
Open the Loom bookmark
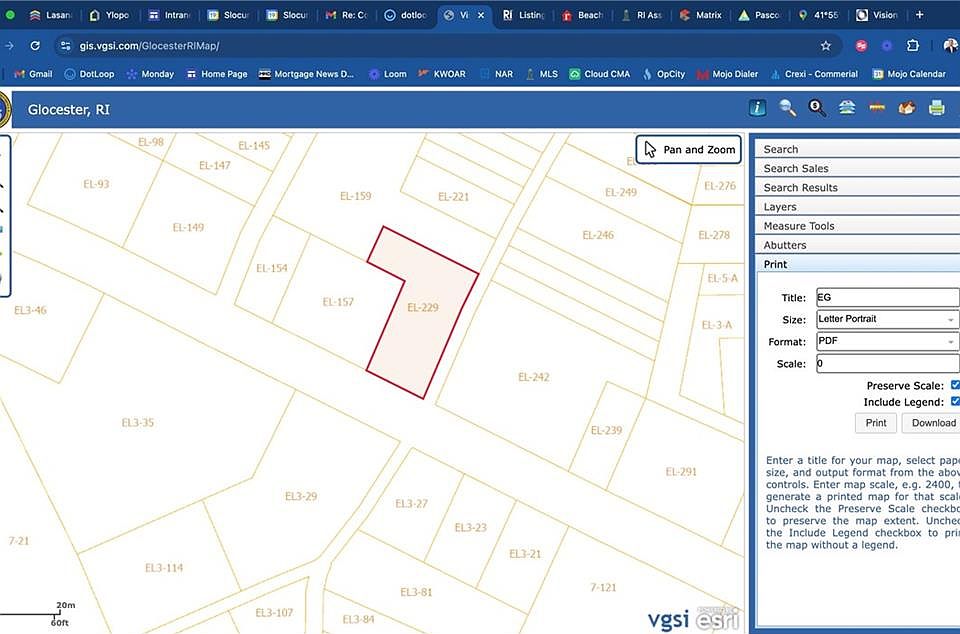pyautogui.click(x=388, y=74)
